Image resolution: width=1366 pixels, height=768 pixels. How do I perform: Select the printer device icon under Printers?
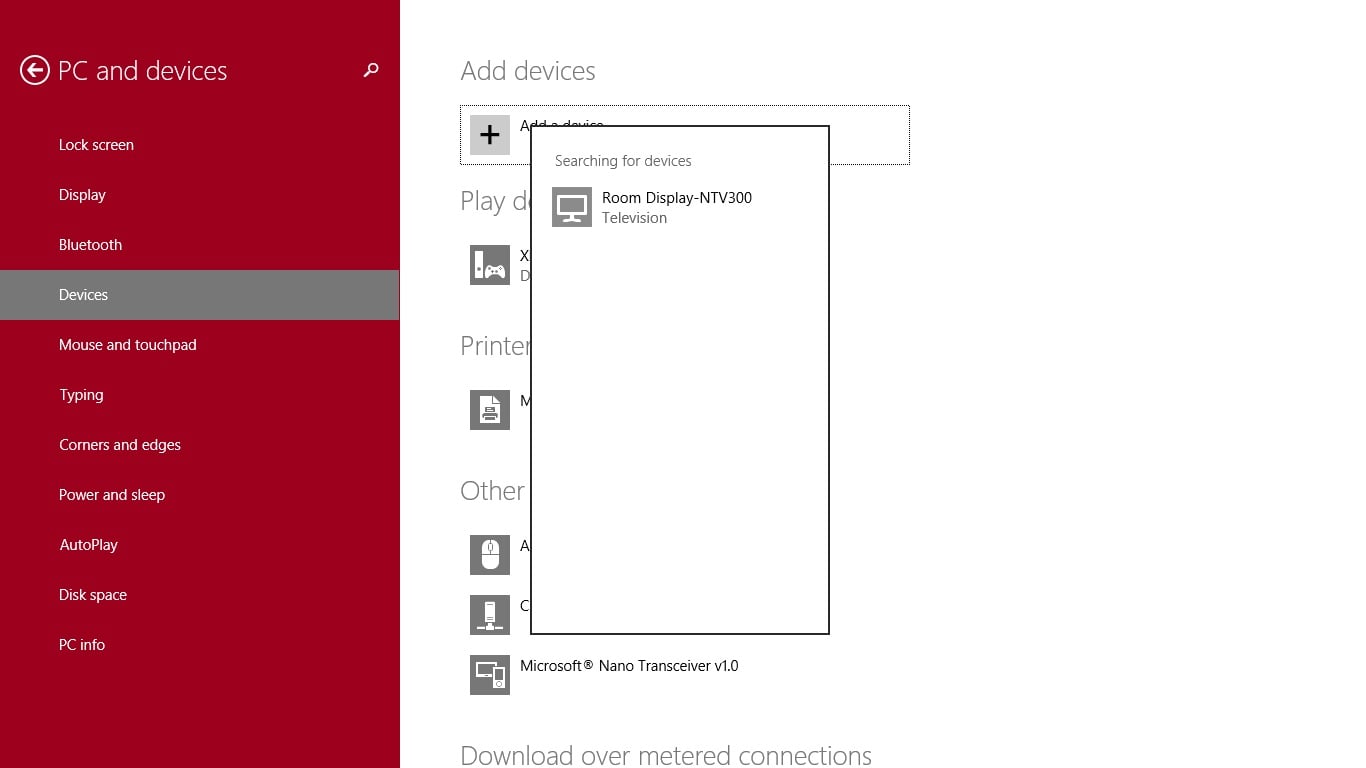(x=489, y=410)
